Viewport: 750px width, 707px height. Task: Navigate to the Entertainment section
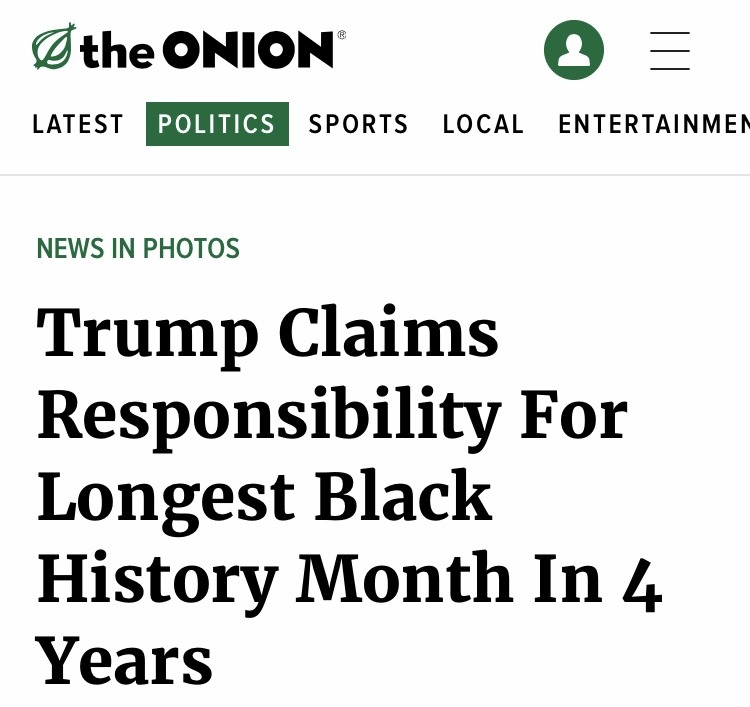pos(652,124)
